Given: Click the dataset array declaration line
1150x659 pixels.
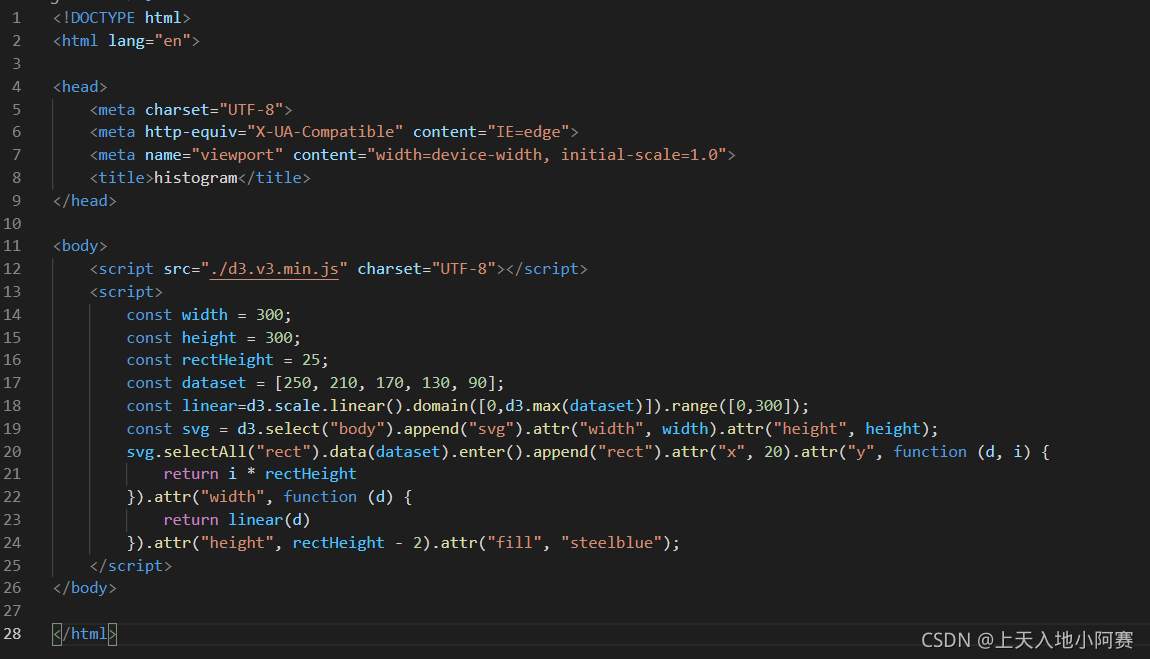Looking at the screenshot, I should pos(315,383).
